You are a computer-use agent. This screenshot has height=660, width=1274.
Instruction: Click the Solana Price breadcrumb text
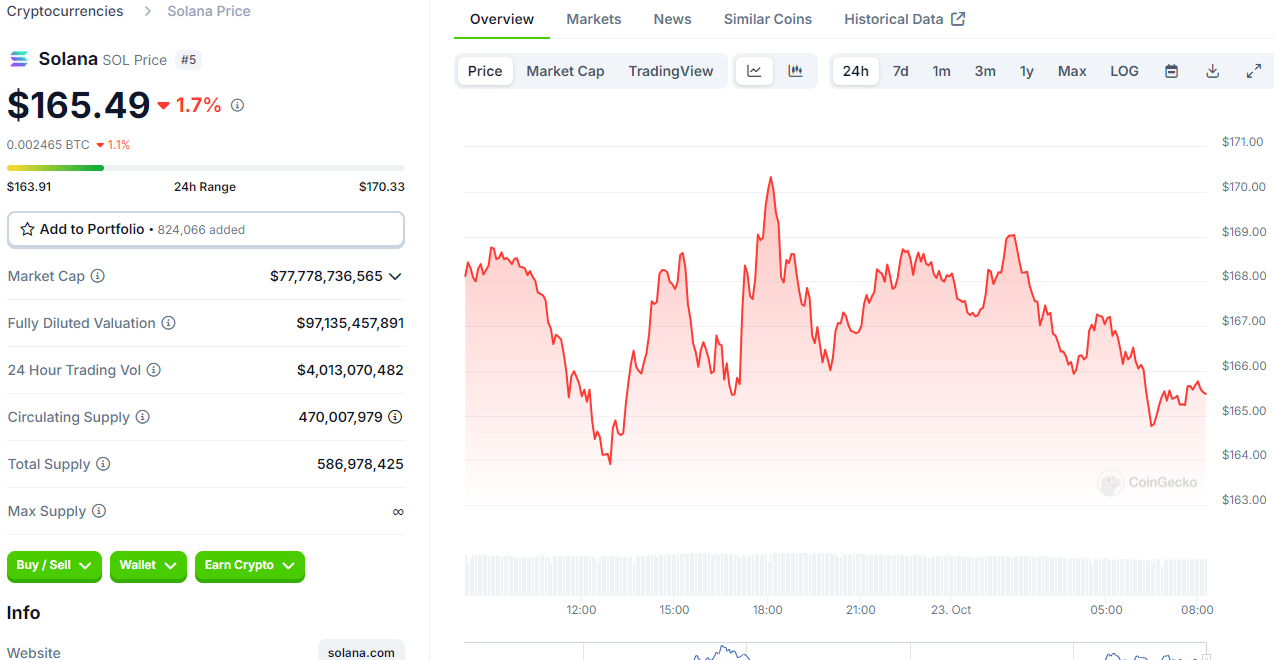point(209,11)
